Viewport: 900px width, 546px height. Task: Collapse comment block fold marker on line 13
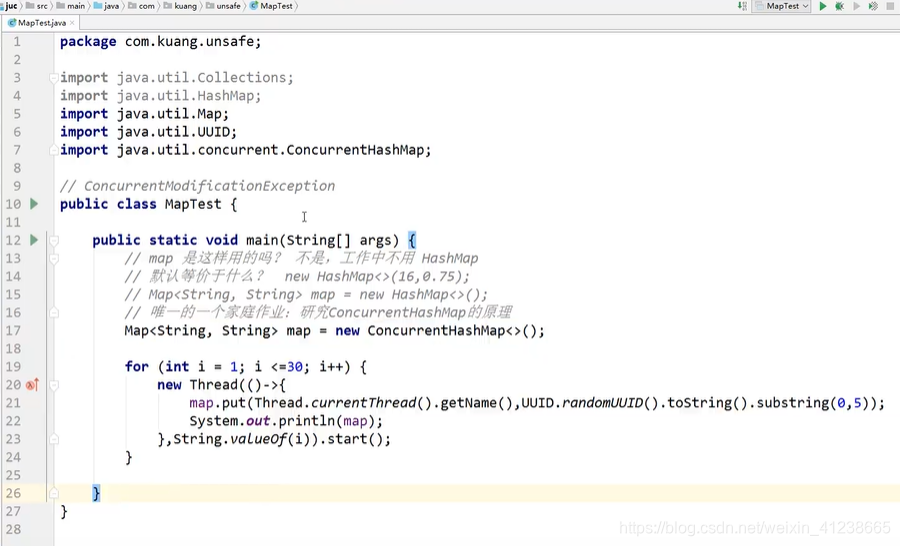(x=53, y=258)
